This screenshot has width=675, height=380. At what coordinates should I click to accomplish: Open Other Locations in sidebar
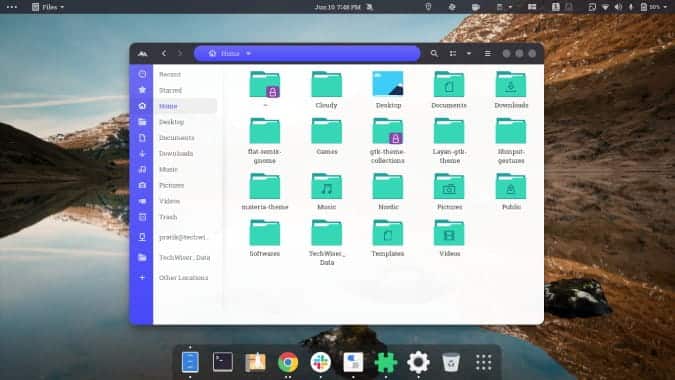click(x=183, y=278)
